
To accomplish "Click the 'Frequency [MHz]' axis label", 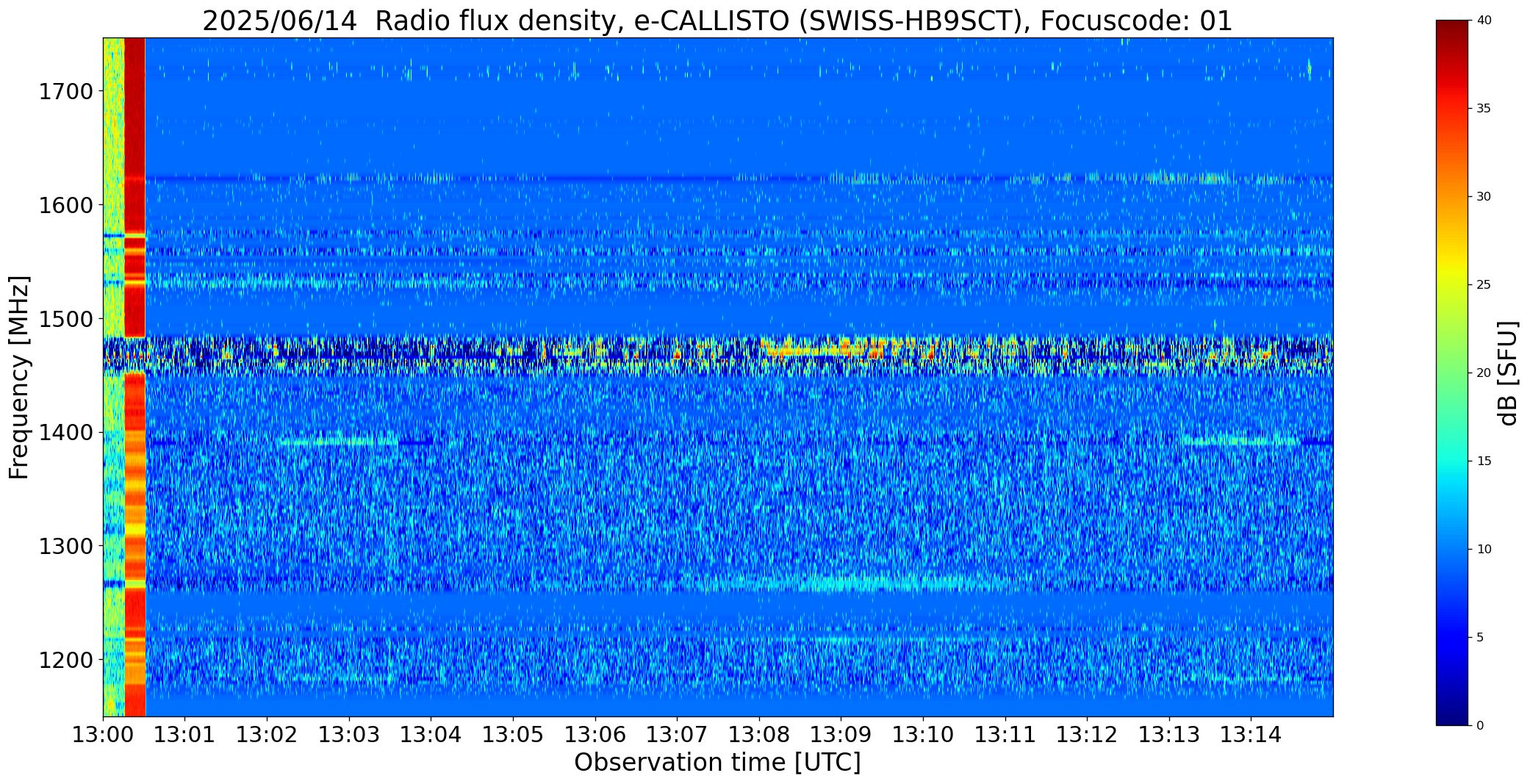I will tap(20, 378).
